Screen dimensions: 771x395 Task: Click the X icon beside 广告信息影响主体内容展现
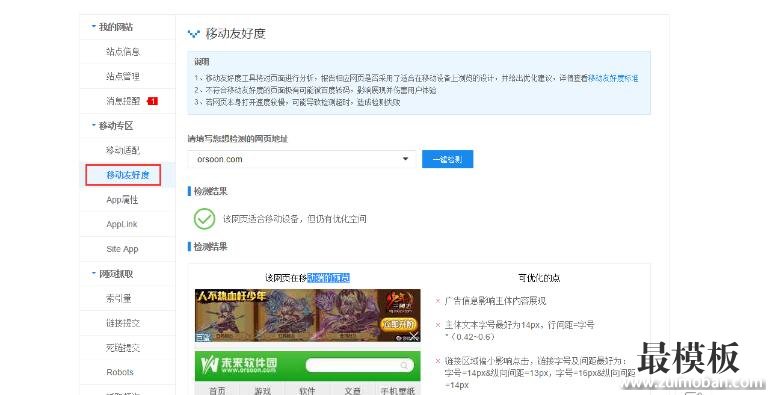(438, 301)
